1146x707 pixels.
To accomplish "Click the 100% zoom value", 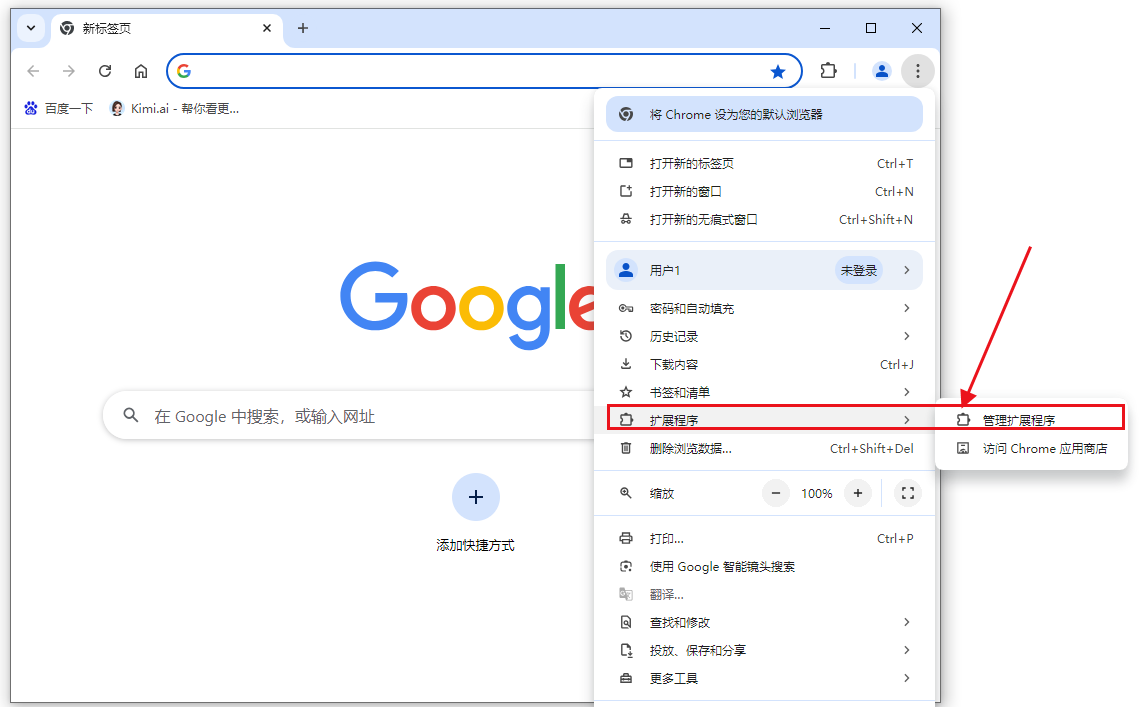I will pos(816,494).
